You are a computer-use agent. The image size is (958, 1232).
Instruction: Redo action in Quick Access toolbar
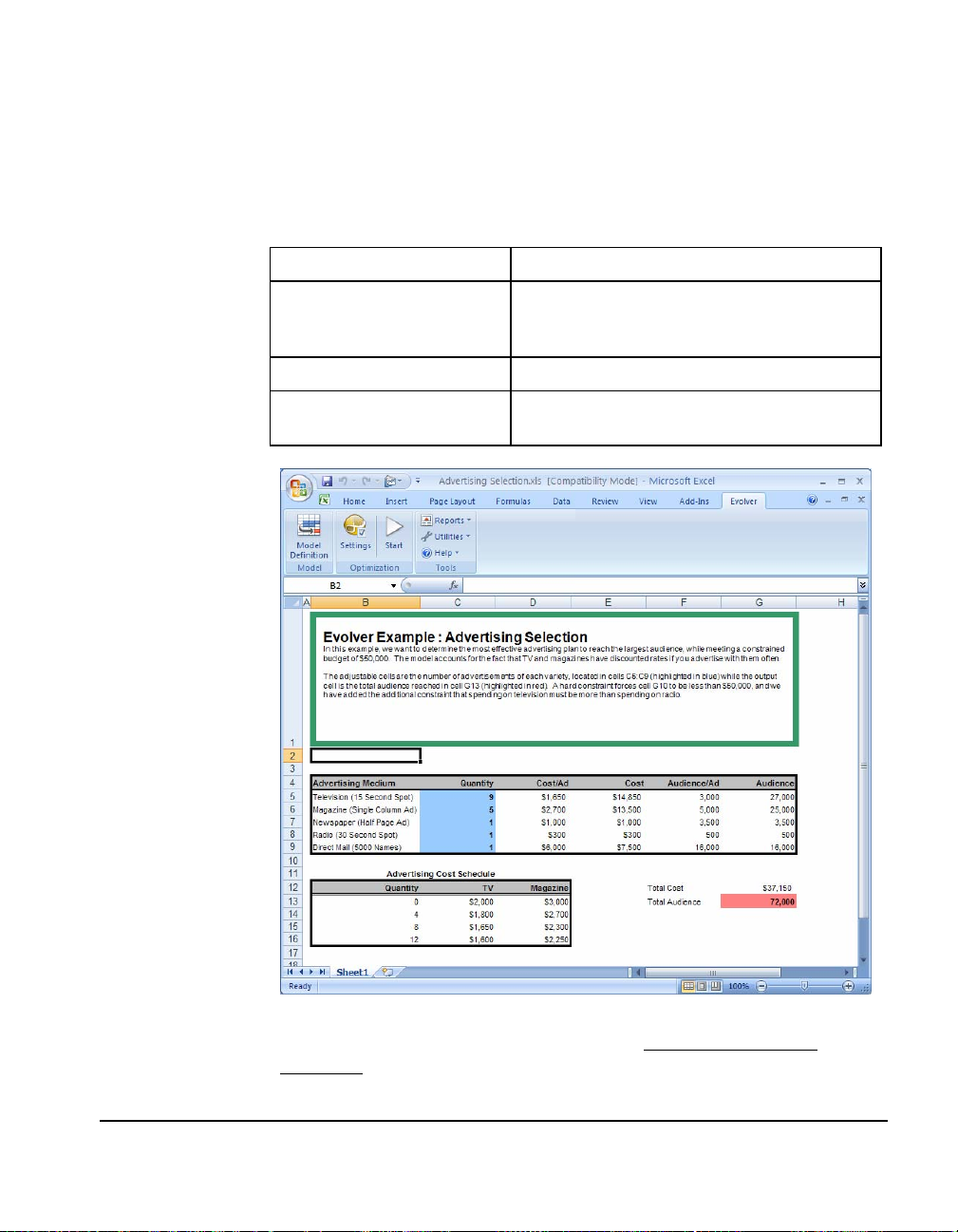[x=366, y=482]
